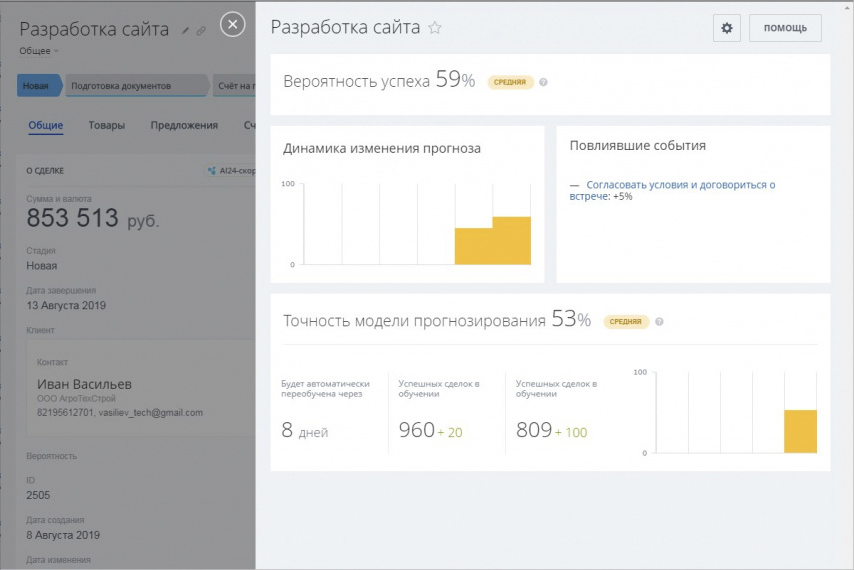Copy the deal link using the chain icon
Image resolution: width=854 pixels, height=570 pixels.
click(201, 30)
